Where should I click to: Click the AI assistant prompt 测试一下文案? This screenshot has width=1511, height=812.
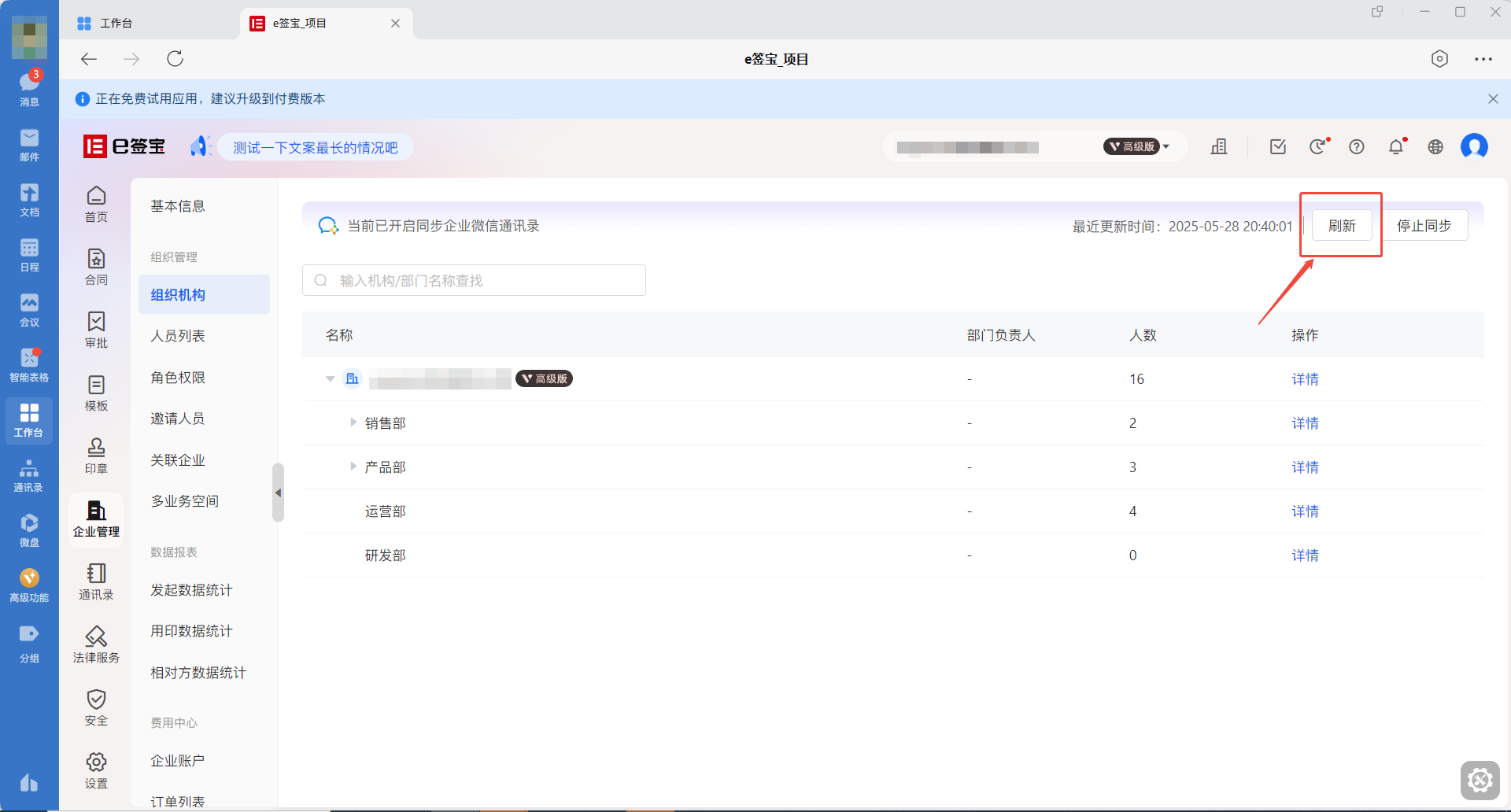(x=315, y=147)
